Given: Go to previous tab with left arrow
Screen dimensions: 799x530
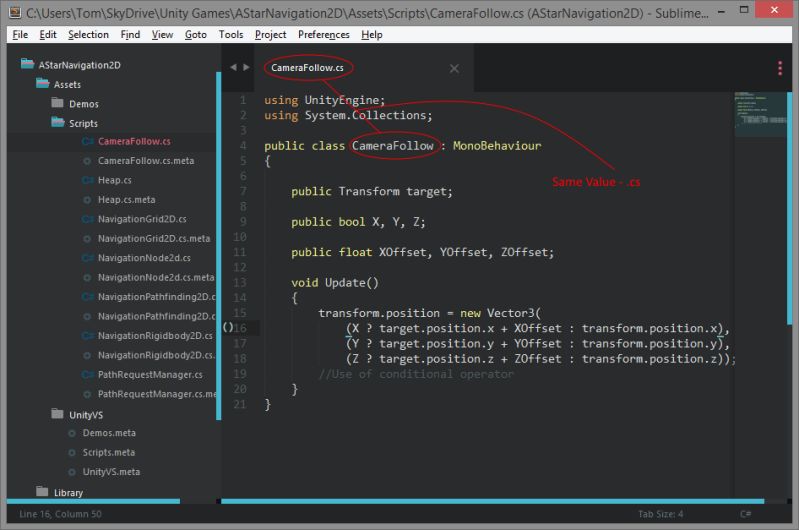Looking at the screenshot, I should coord(233,67).
